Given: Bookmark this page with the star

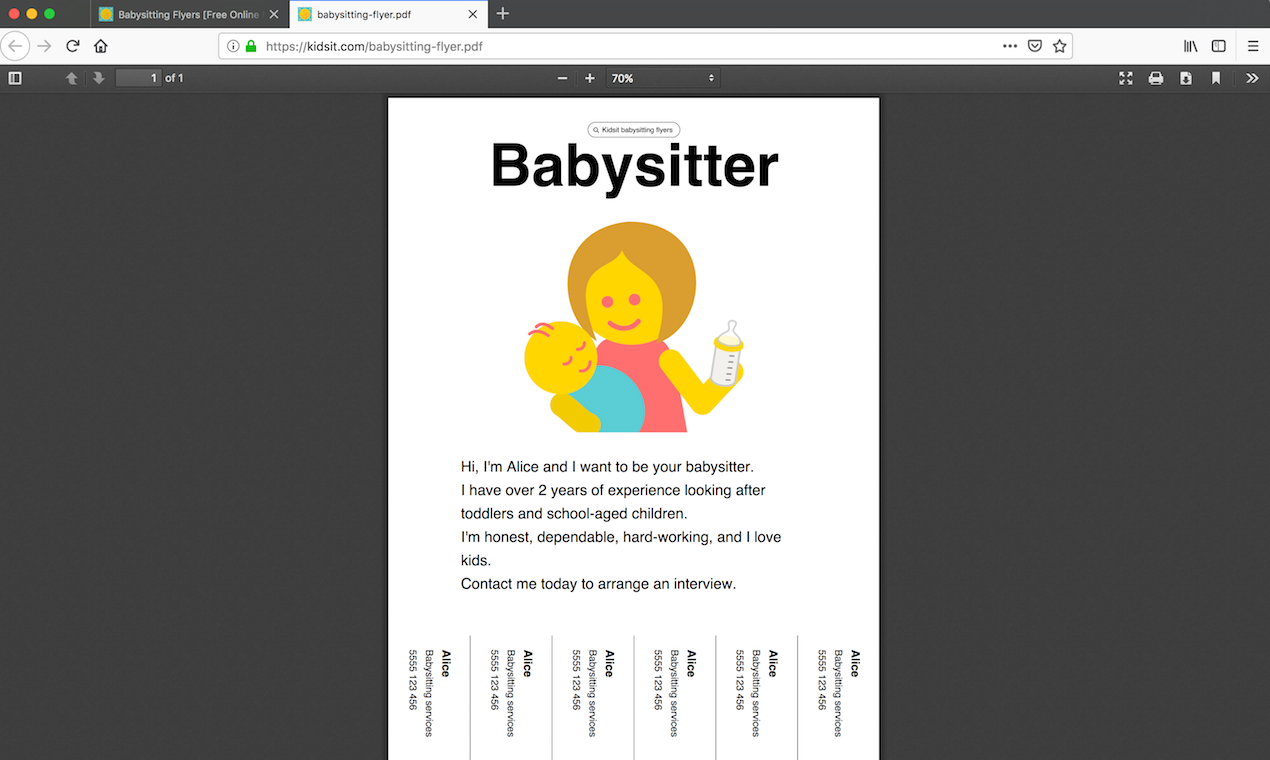Looking at the screenshot, I should tap(1060, 45).
